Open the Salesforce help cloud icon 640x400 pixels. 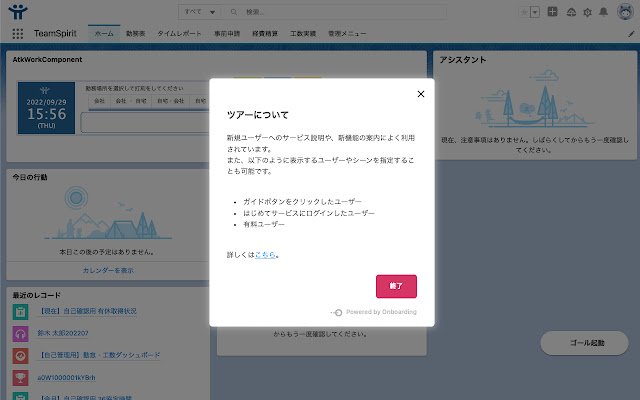click(x=571, y=12)
